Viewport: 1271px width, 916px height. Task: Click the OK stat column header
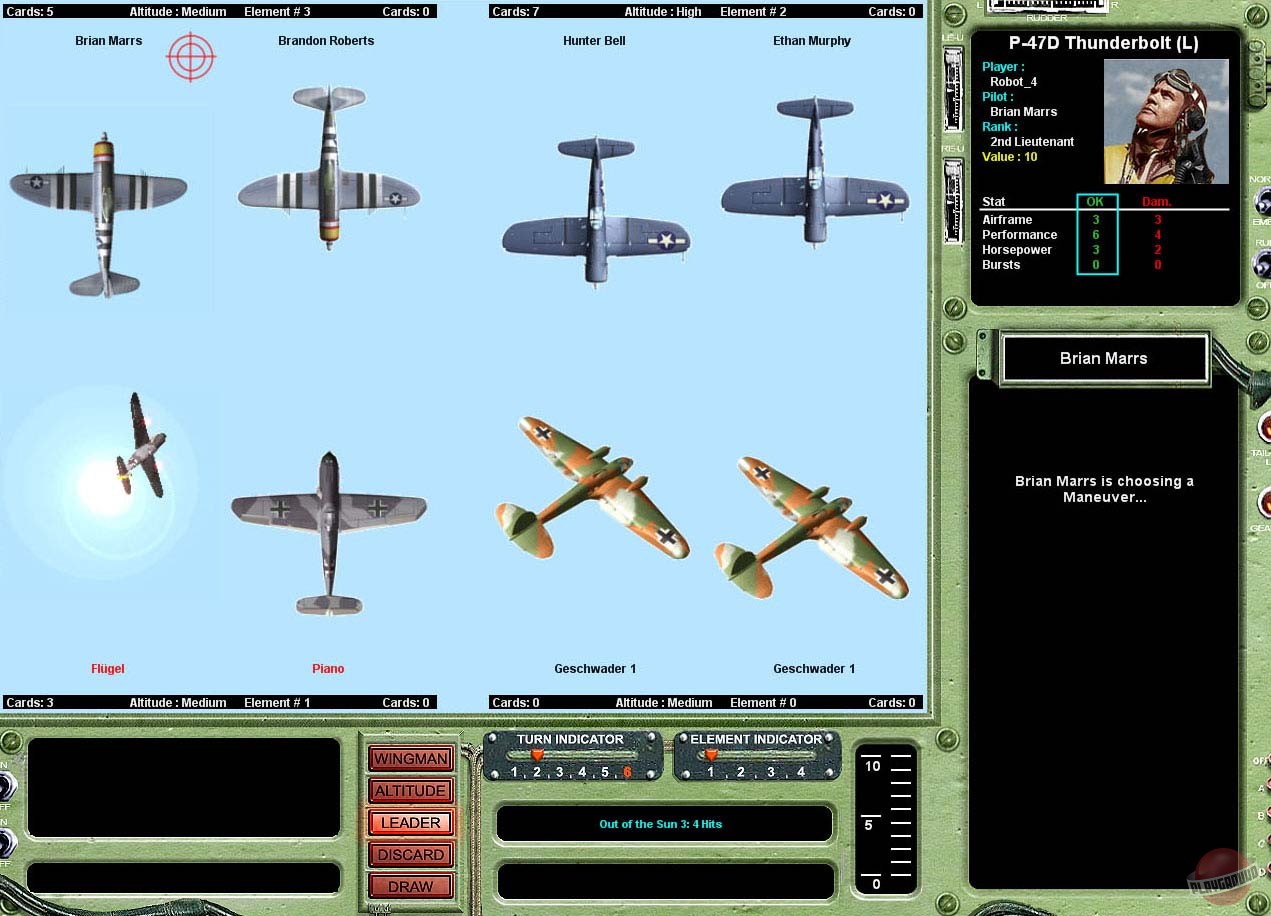1095,201
